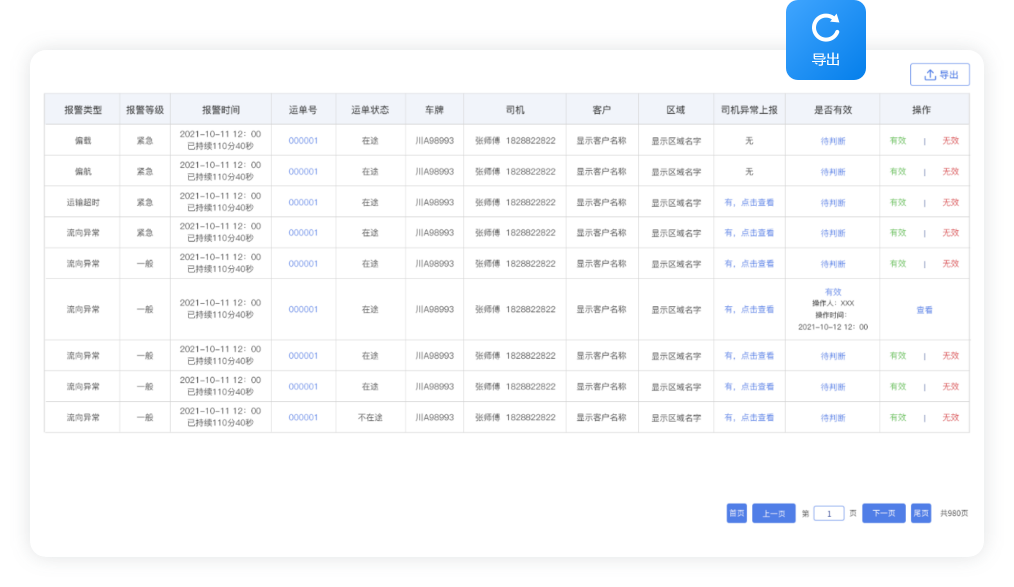1014x587 pixels.
Task: Click the large blue 导出 refresh icon tile
Action: [825, 40]
